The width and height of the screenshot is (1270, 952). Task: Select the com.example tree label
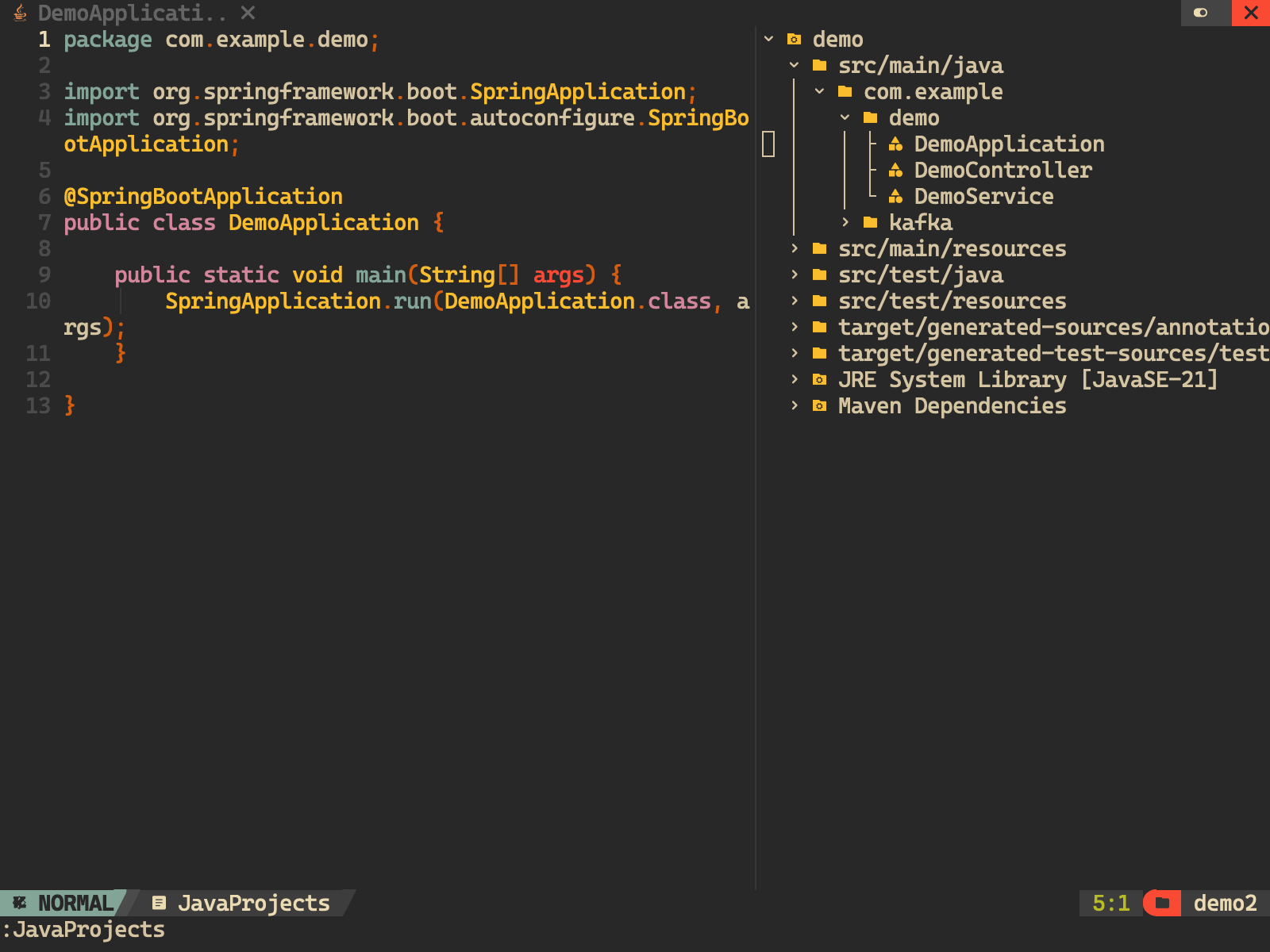pyautogui.click(x=933, y=91)
